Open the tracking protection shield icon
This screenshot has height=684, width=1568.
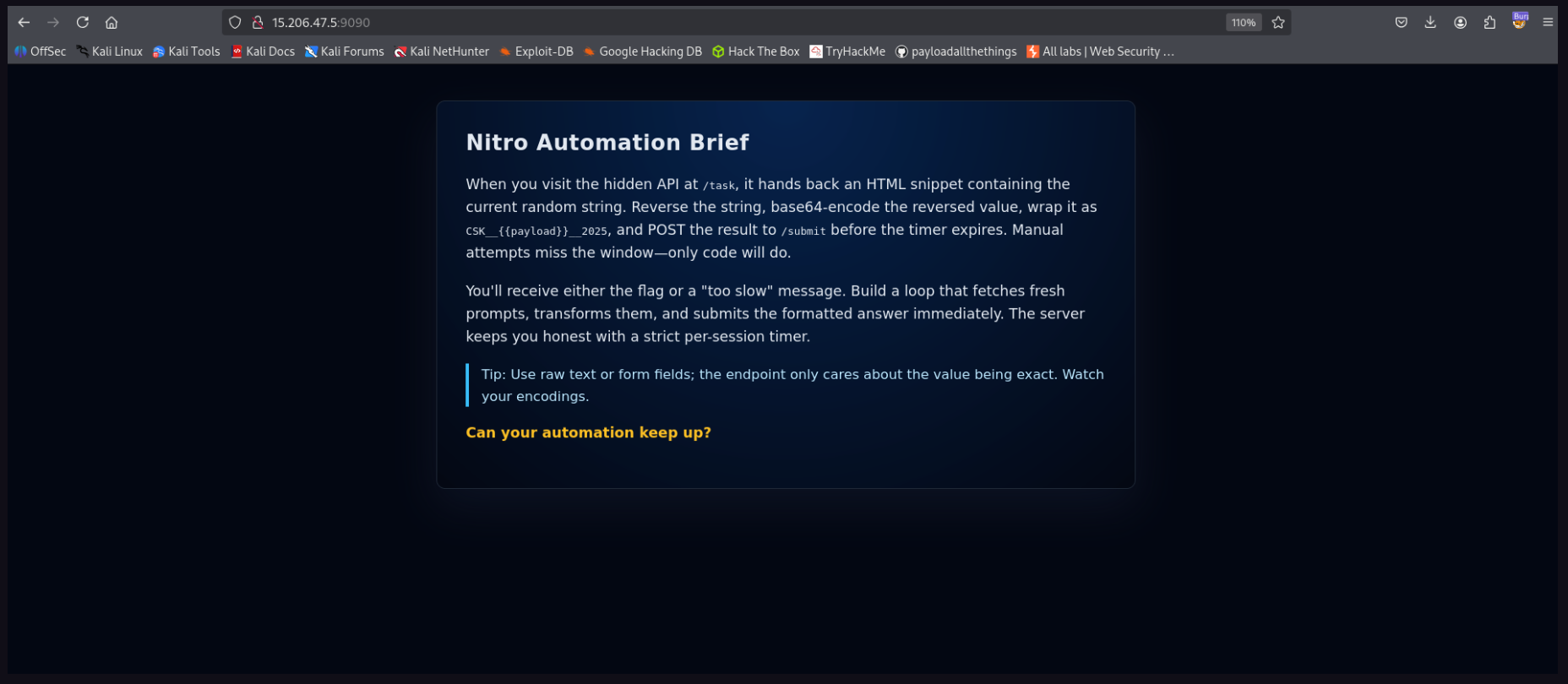pyautogui.click(x=236, y=23)
